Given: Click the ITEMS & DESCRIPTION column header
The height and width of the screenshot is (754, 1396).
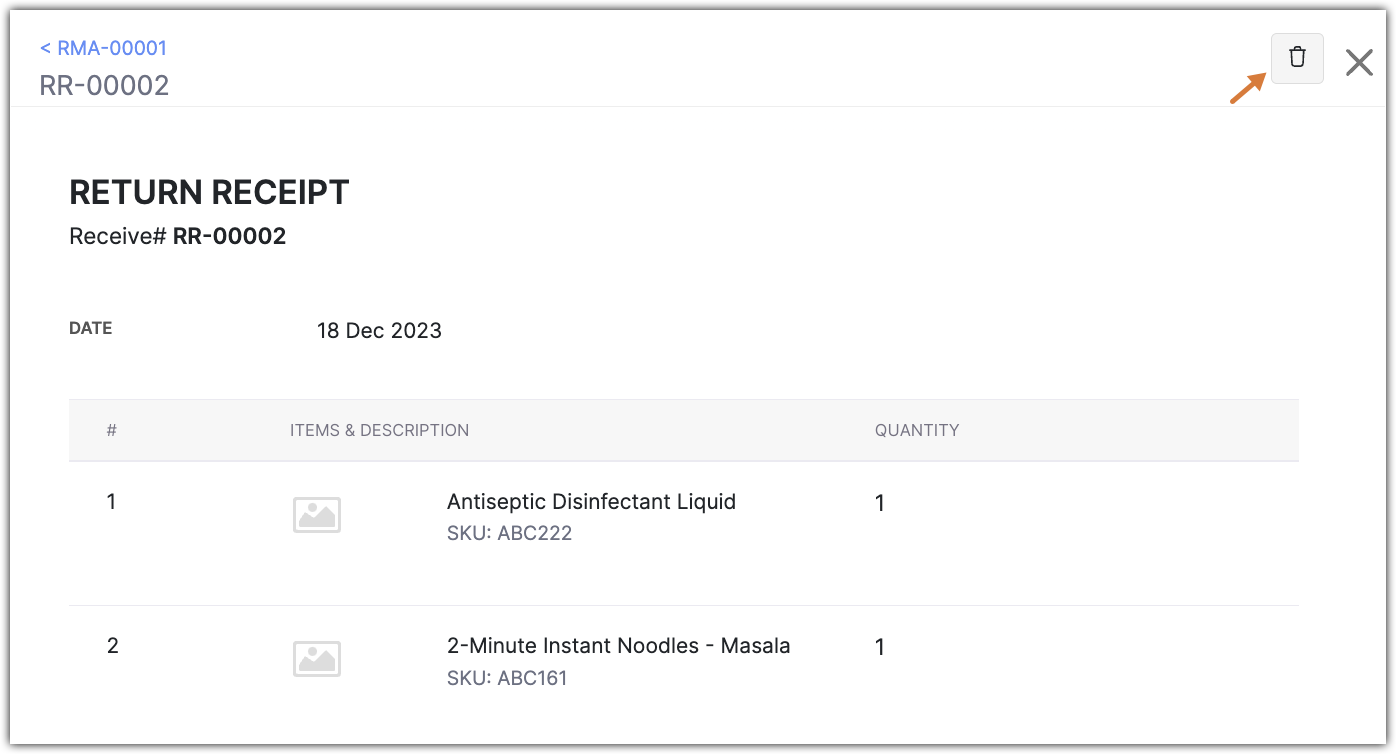Looking at the screenshot, I should (379, 430).
